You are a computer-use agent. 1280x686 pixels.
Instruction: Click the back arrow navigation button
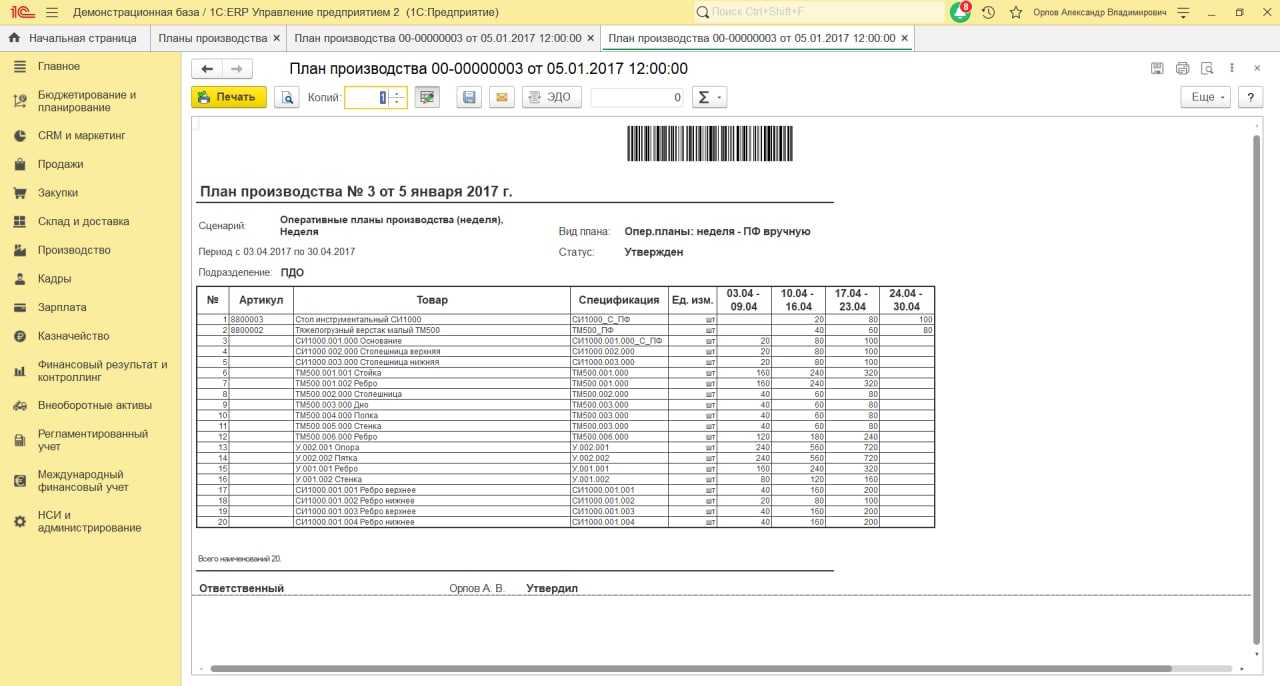207,69
